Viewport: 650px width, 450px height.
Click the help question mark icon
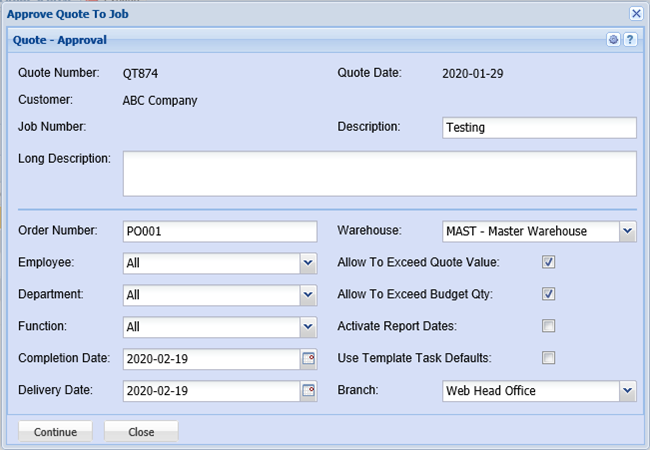pos(630,40)
